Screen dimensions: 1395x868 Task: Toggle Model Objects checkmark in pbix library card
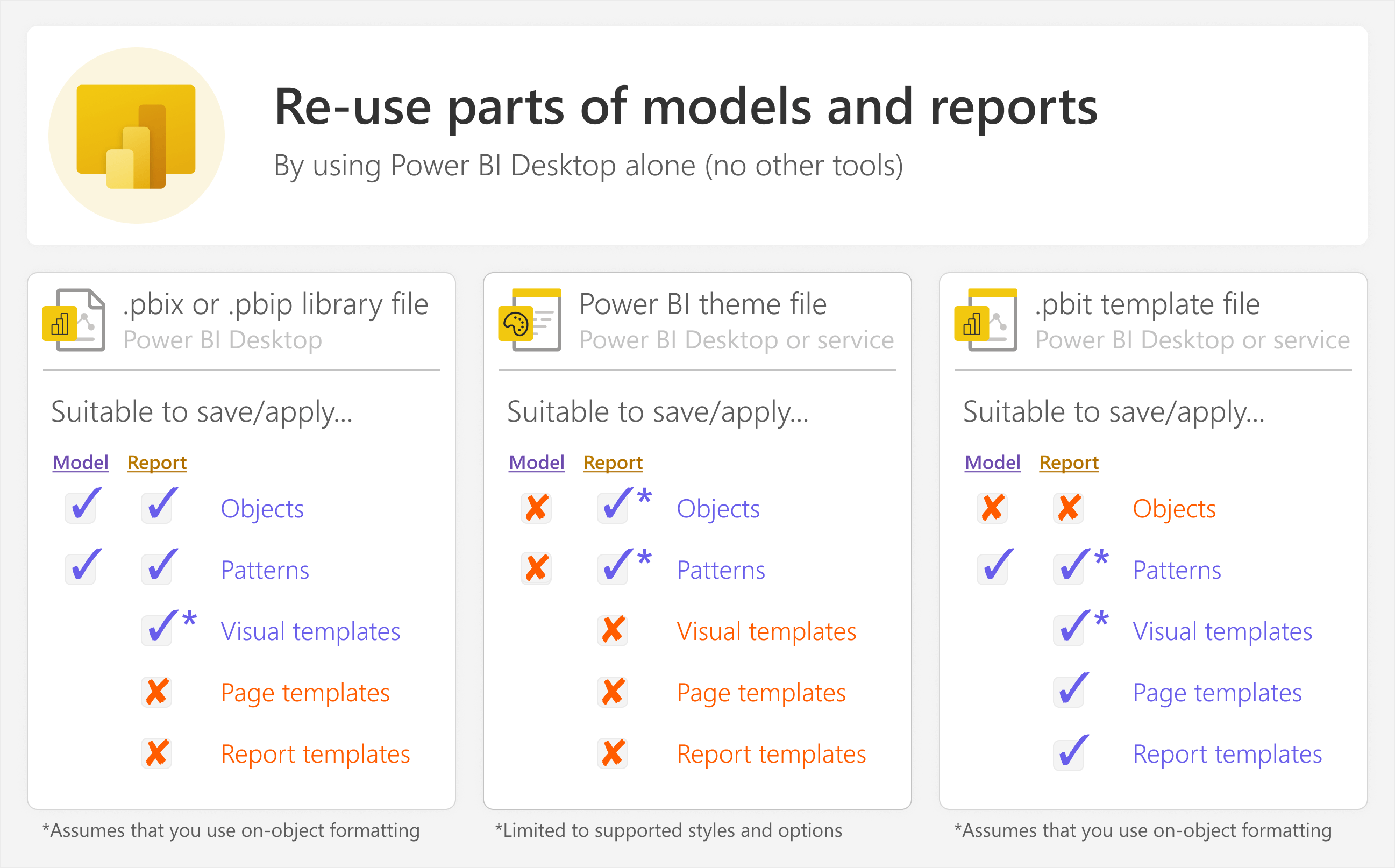point(83,506)
